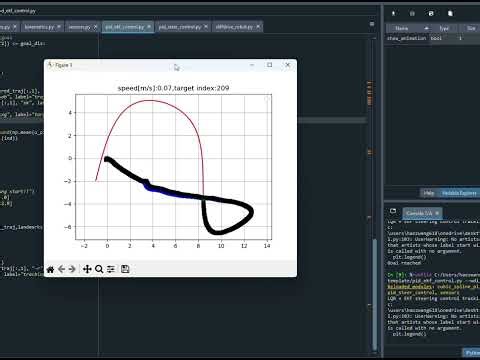The image size is (480, 360).
Task: Close the diffdrive_robot.py tab
Action: [x=258, y=27]
